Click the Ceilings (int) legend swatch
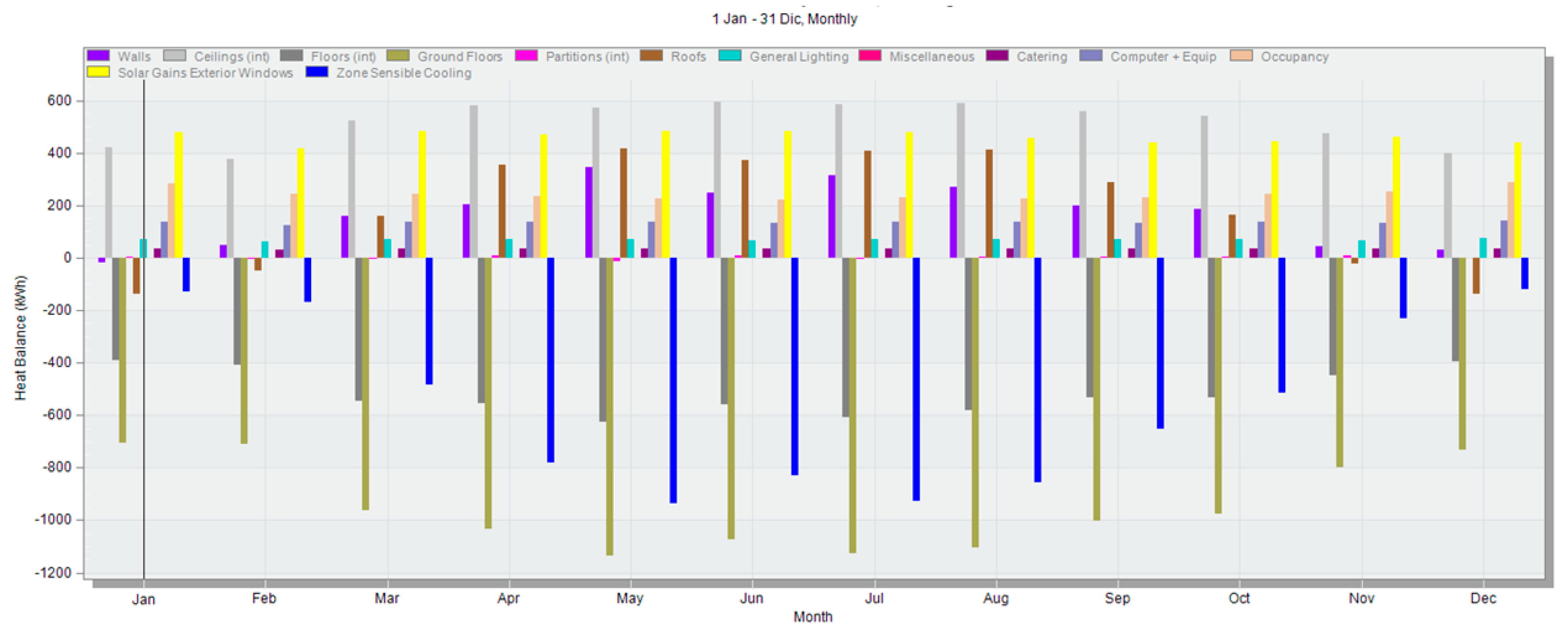 [174, 56]
